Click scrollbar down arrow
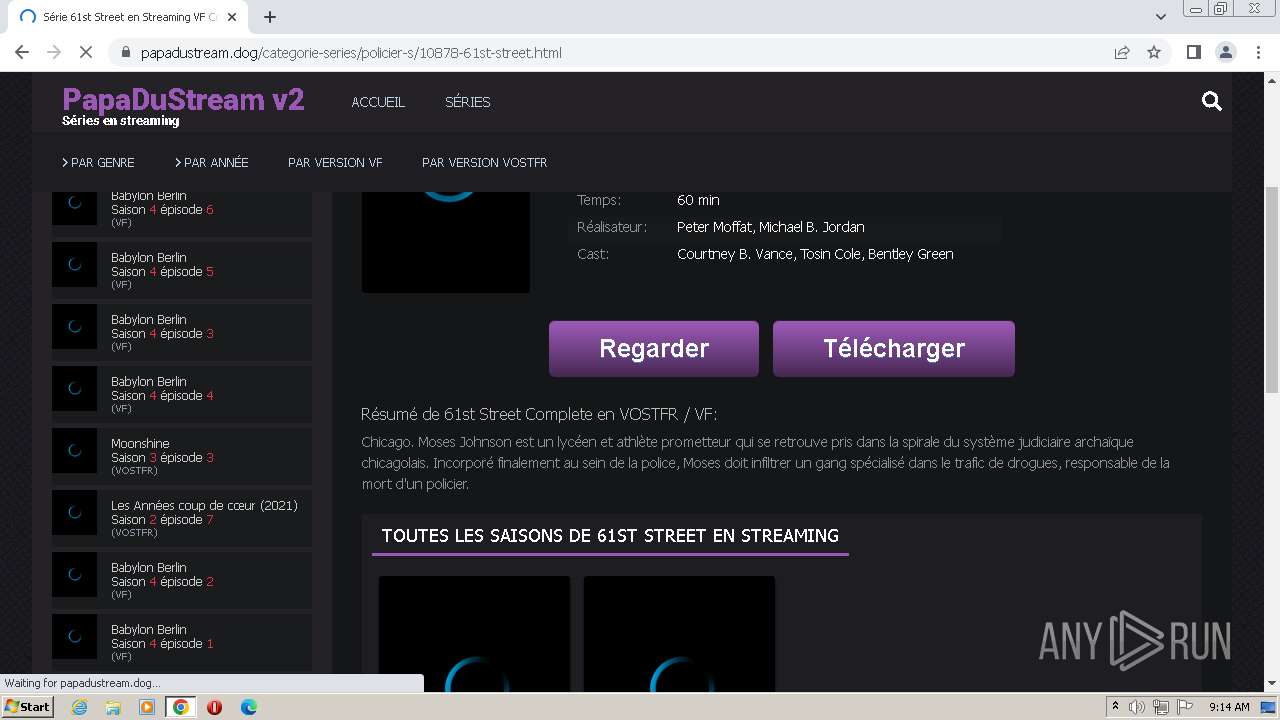This screenshot has height=720, width=1280. tap(1272, 684)
